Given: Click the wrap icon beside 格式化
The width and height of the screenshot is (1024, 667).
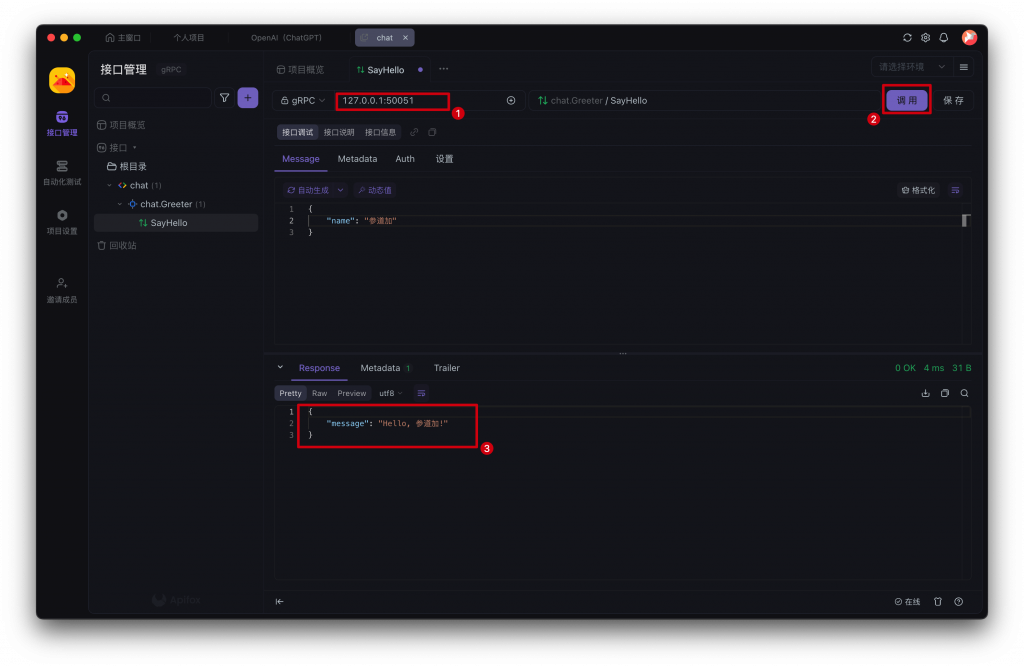Looking at the screenshot, I should (x=955, y=190).
